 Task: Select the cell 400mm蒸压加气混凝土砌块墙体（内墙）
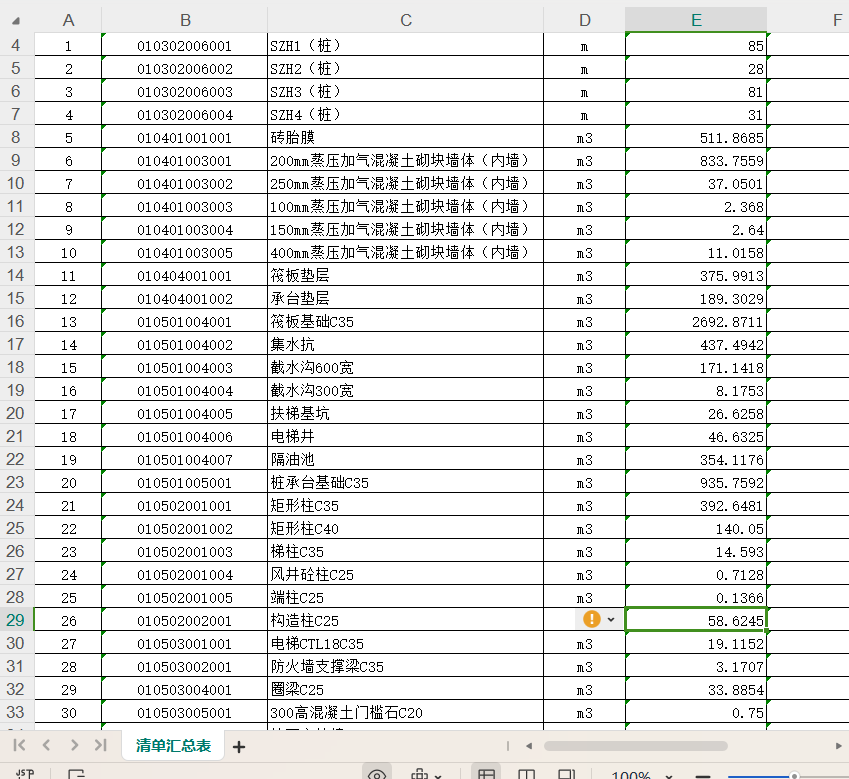tap(406, 252)
